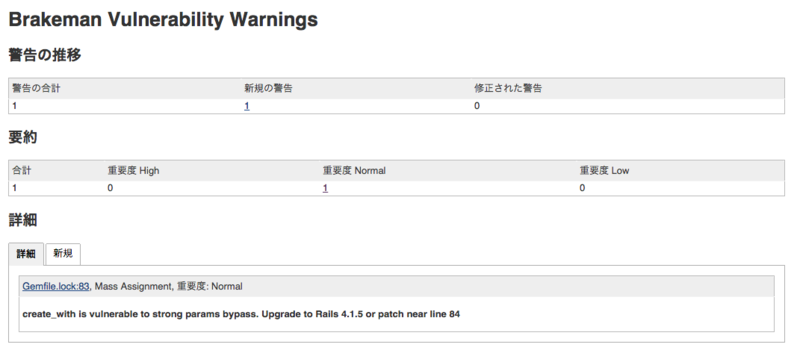800x362 pixels.
Task: Click the Mass Assignment warning type text
Action: (133, 287)
